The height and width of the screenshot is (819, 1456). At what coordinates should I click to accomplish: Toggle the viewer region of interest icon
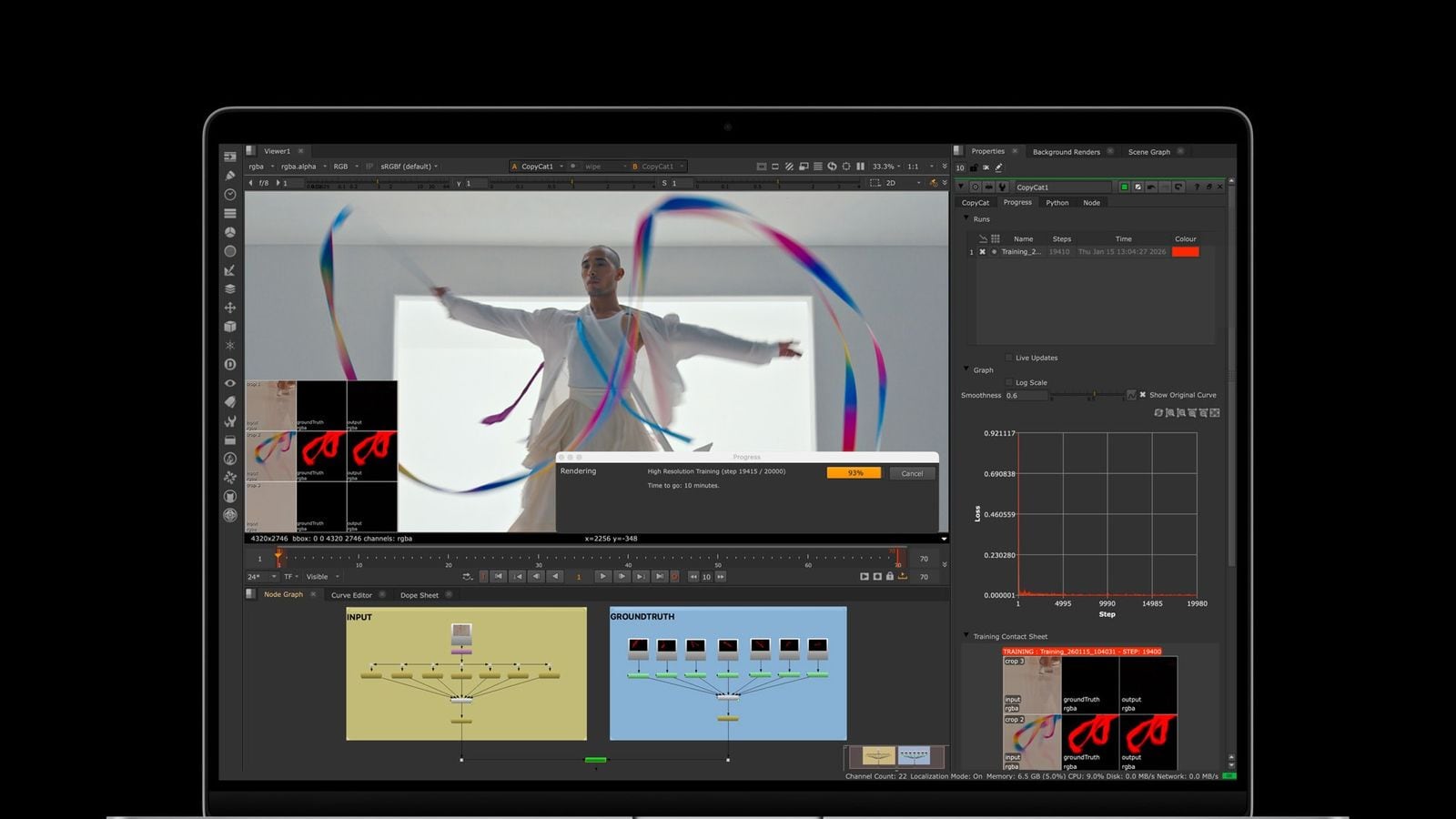pyautogui.click(x=875, y=182)
